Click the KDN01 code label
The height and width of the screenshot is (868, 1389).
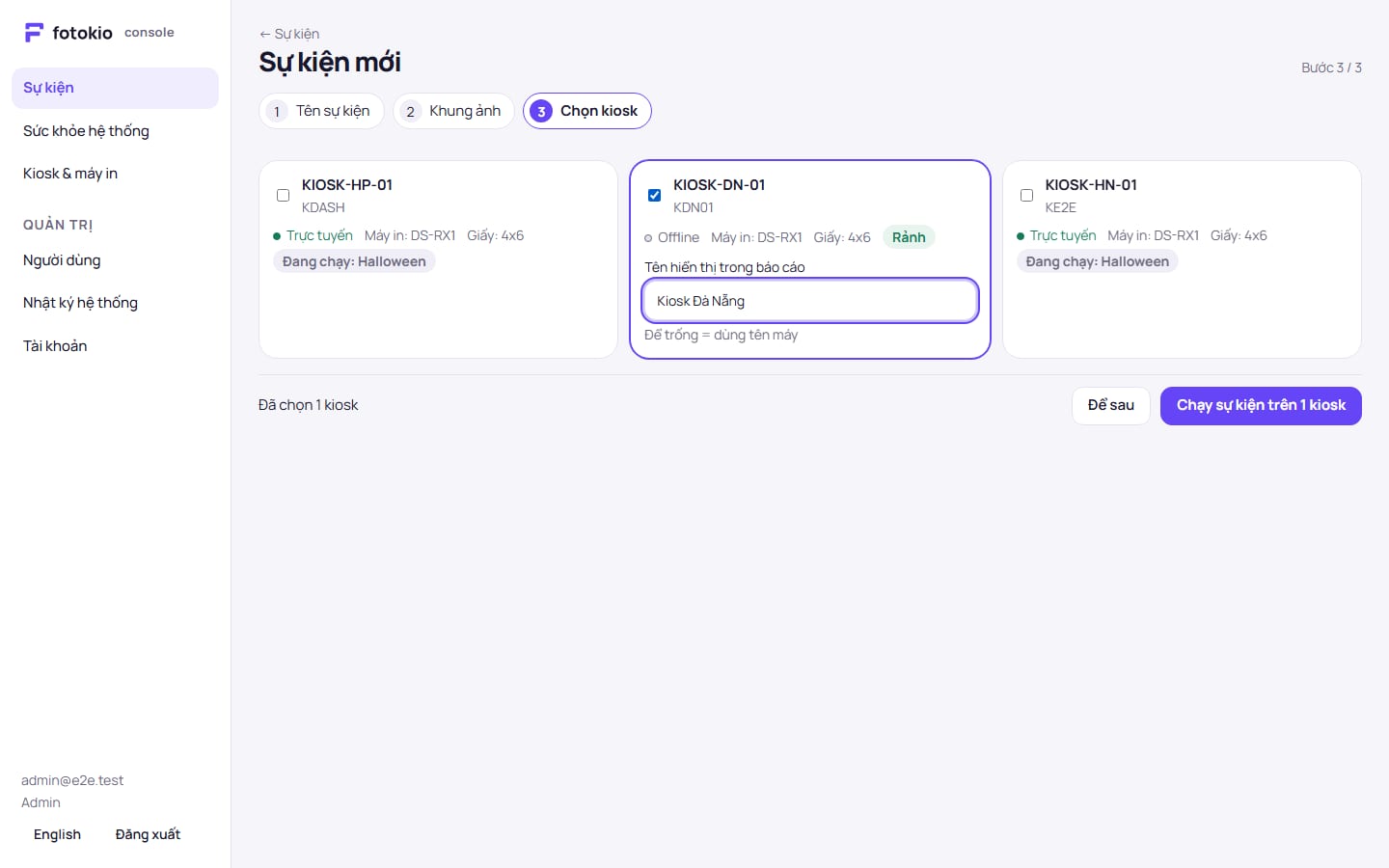point(694,207)
